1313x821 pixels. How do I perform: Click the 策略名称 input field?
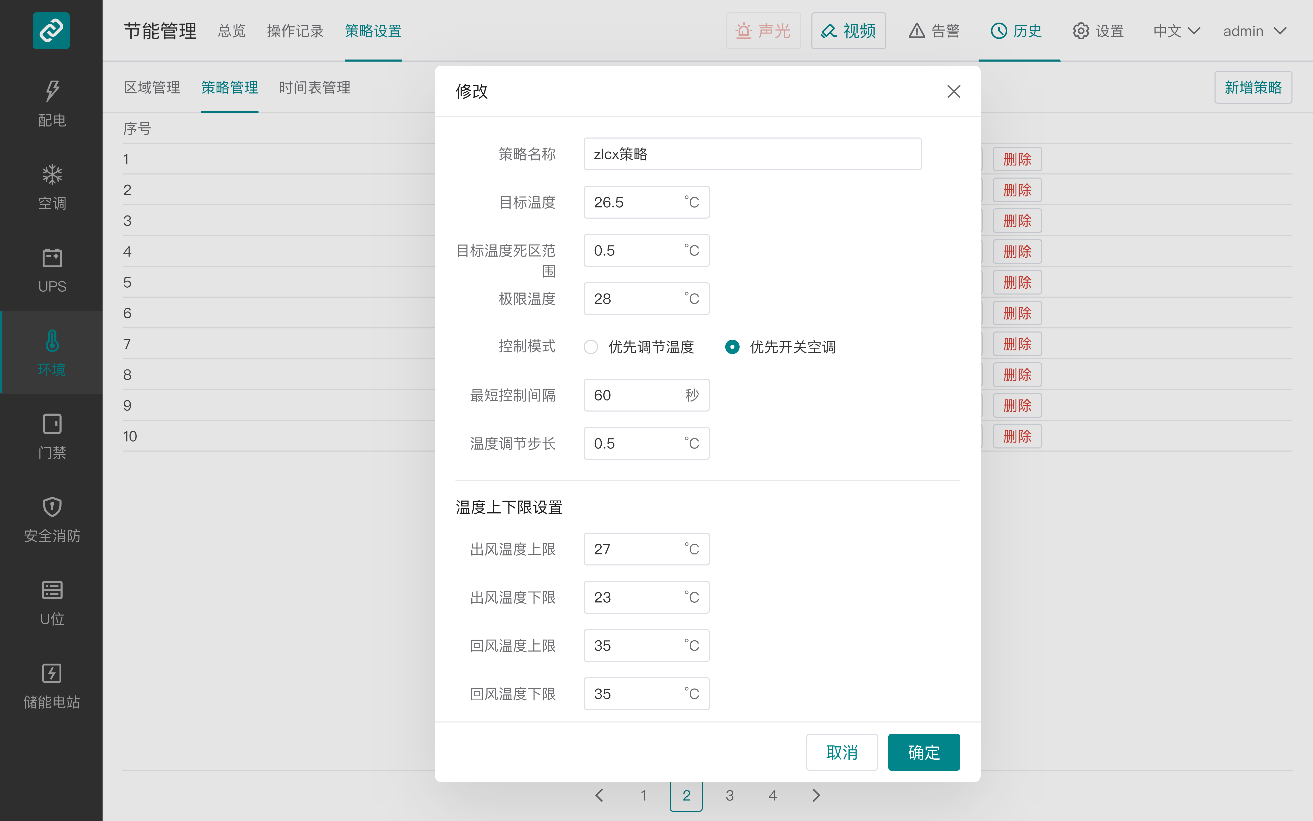pyautogui.click(x=752, y=154)
